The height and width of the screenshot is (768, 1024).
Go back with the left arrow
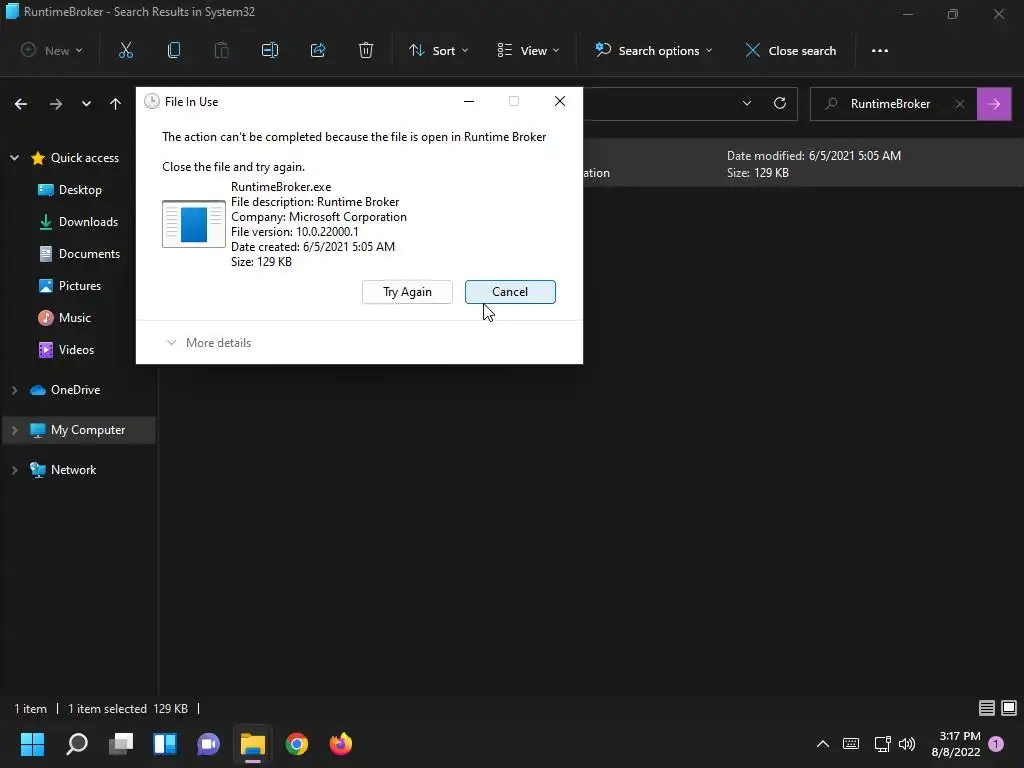pos(21,104)
